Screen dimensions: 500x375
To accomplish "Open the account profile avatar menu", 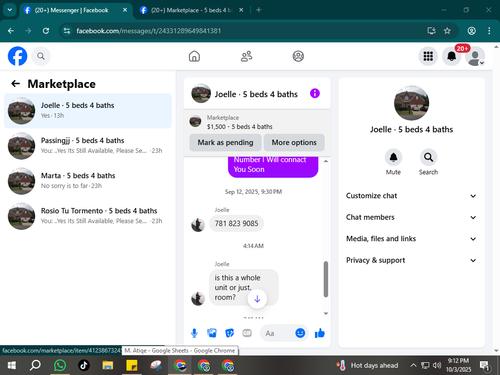I will 475,56.
